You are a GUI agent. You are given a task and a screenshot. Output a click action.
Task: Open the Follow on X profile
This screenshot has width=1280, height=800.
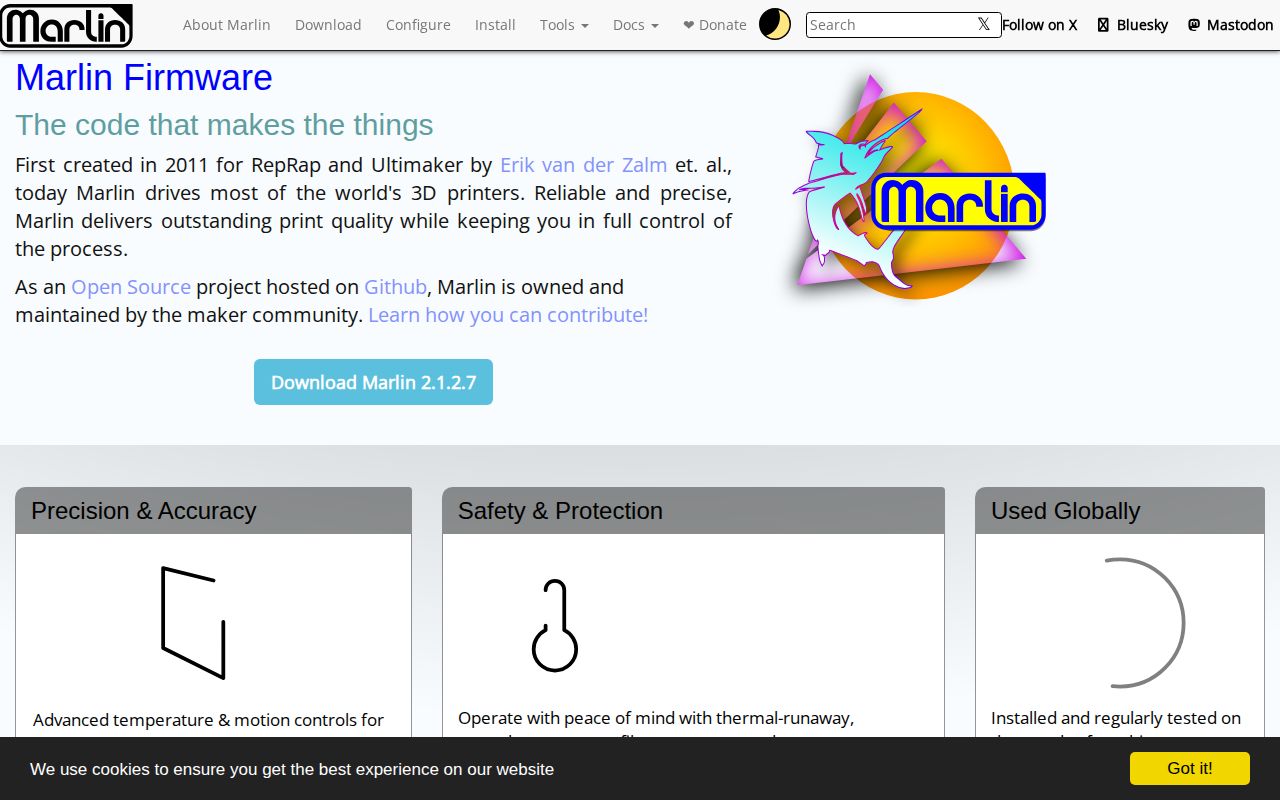[x=1040, y=24]
